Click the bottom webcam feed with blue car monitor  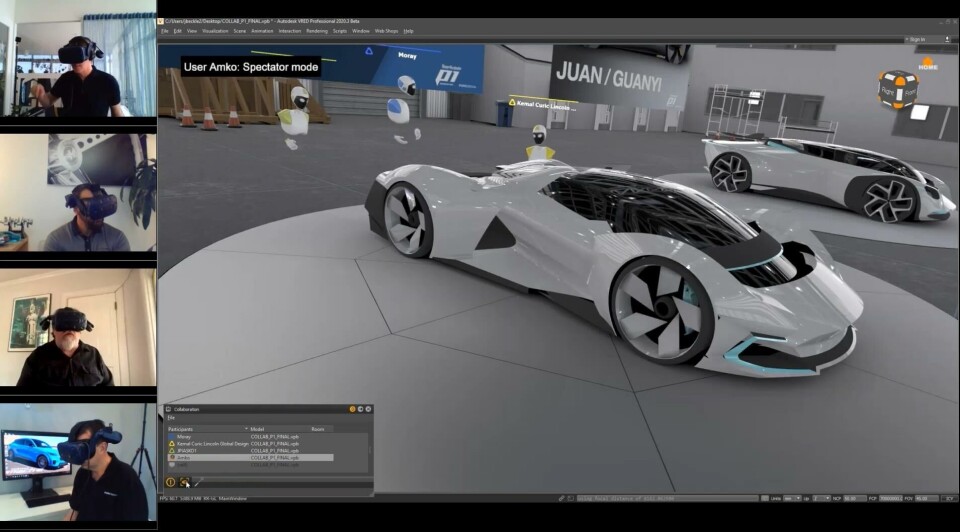(78, 462)
